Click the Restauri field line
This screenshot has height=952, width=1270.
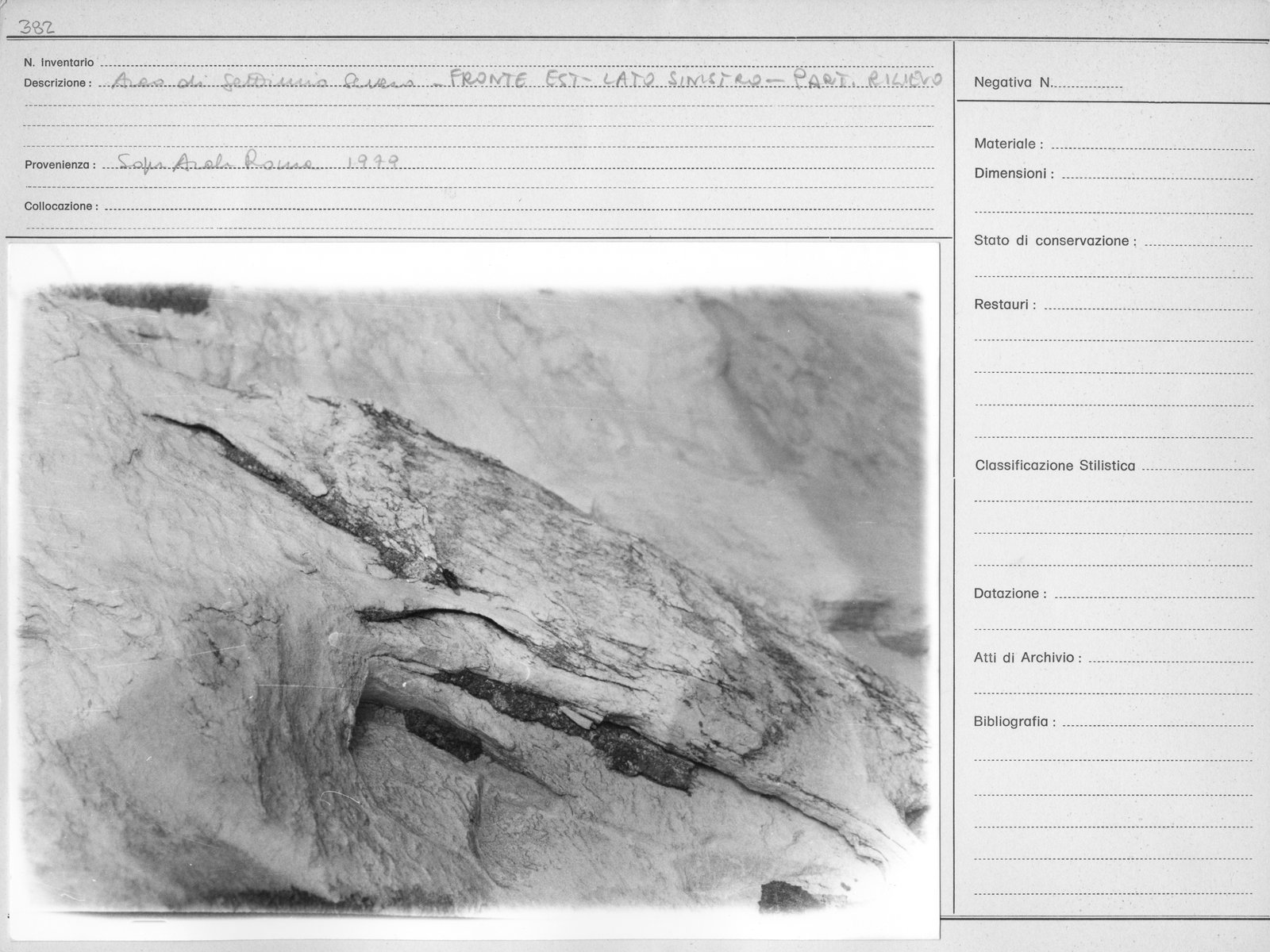coord(1147,305)
